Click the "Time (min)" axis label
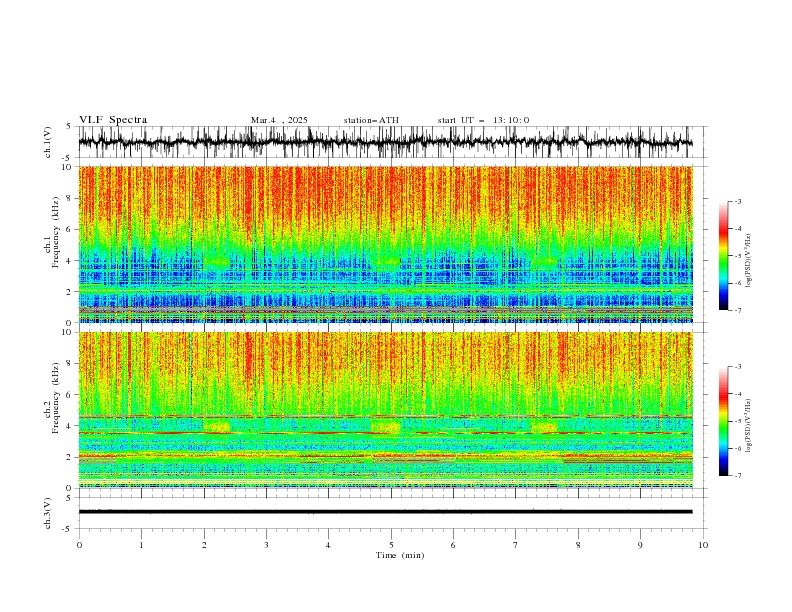 pyautogui.click(x=400, y=555)
